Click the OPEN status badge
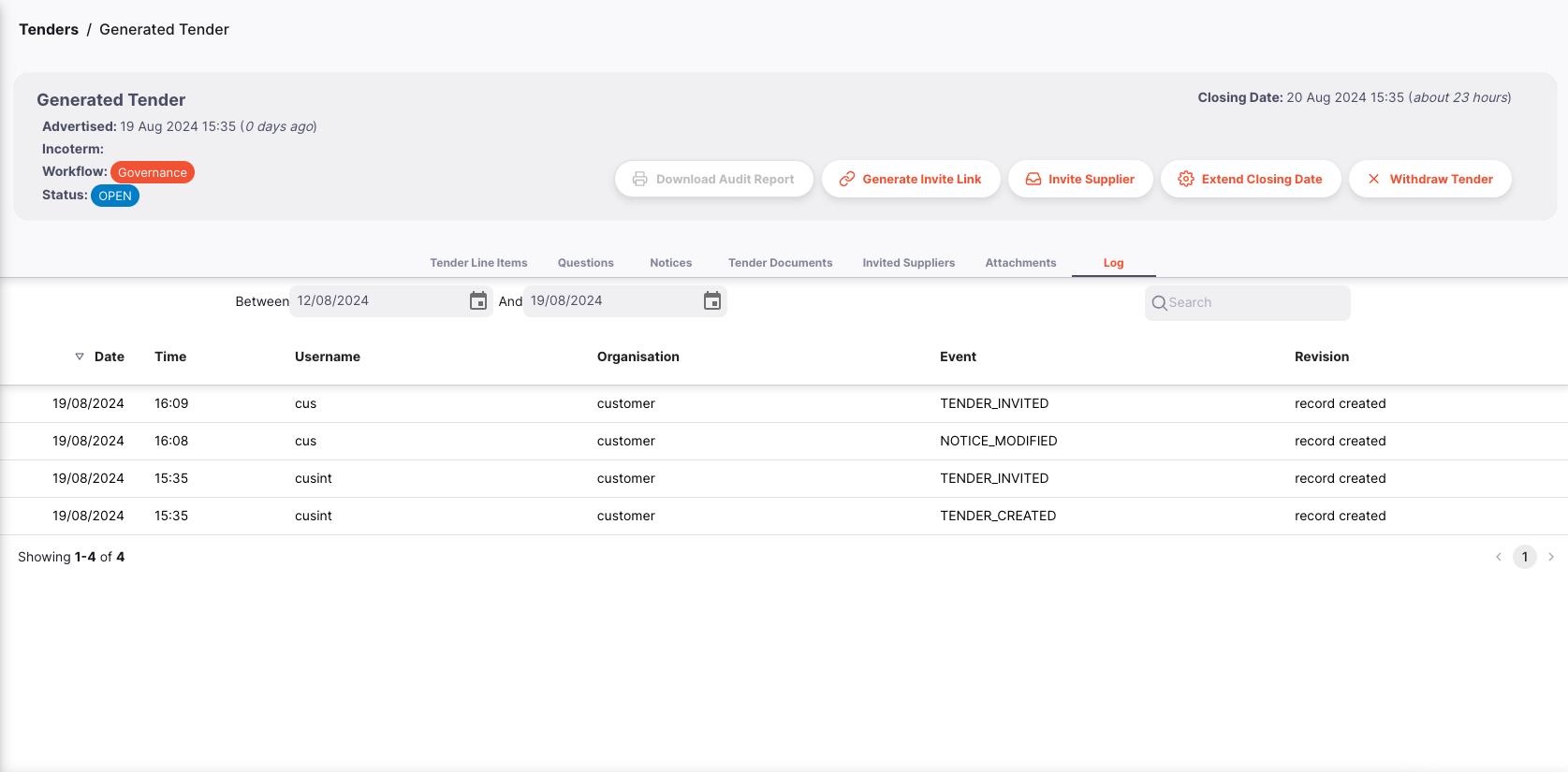Screen dimensions: 1568x772 click(115, 196)
